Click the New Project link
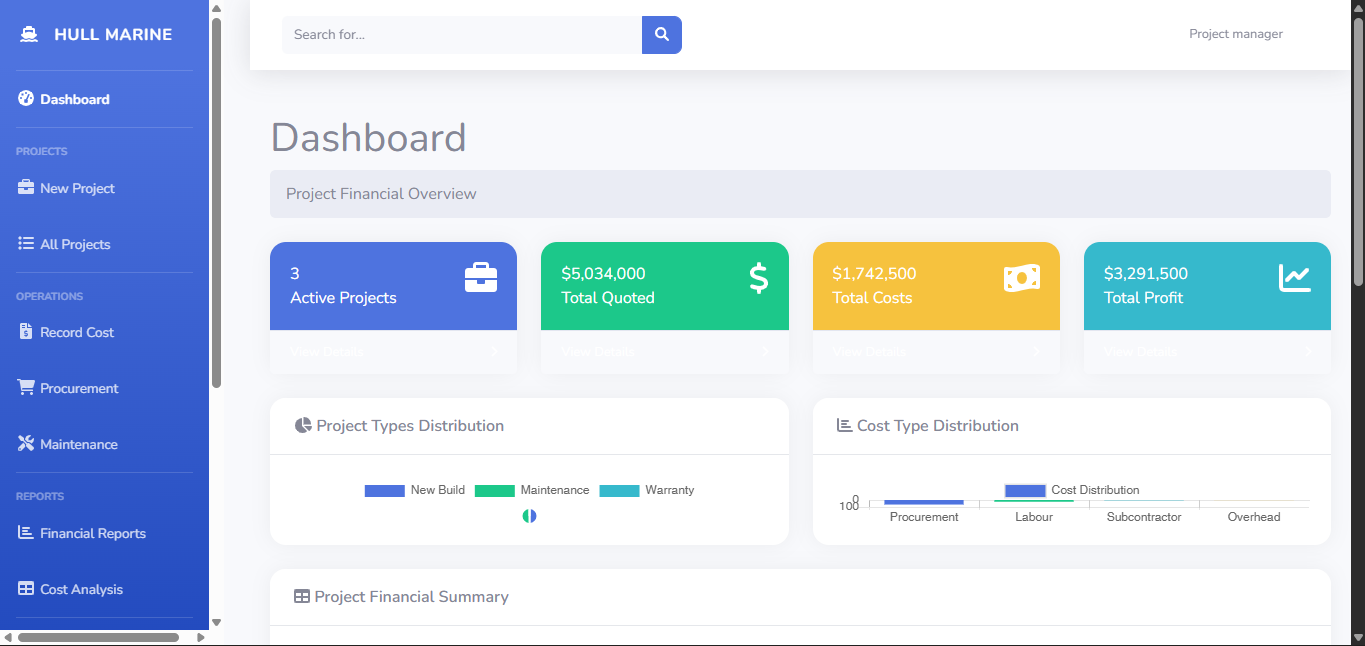The height and width of the screenshot is (646, 1365). point(77,187)
